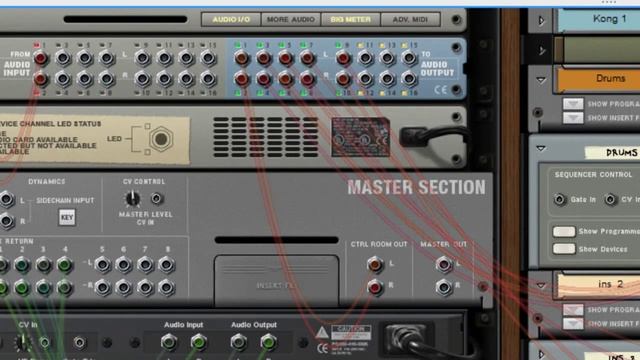Click FX Return 5 L jack

coord(102,265)
